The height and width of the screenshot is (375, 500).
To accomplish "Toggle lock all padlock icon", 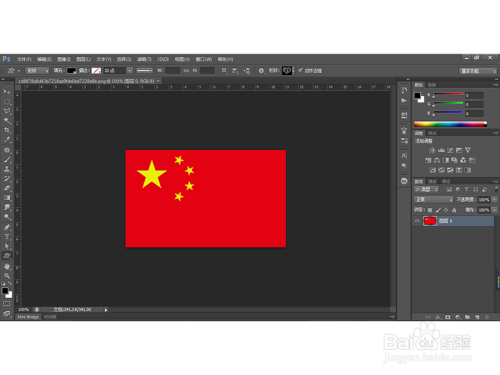I will [454, 210].
